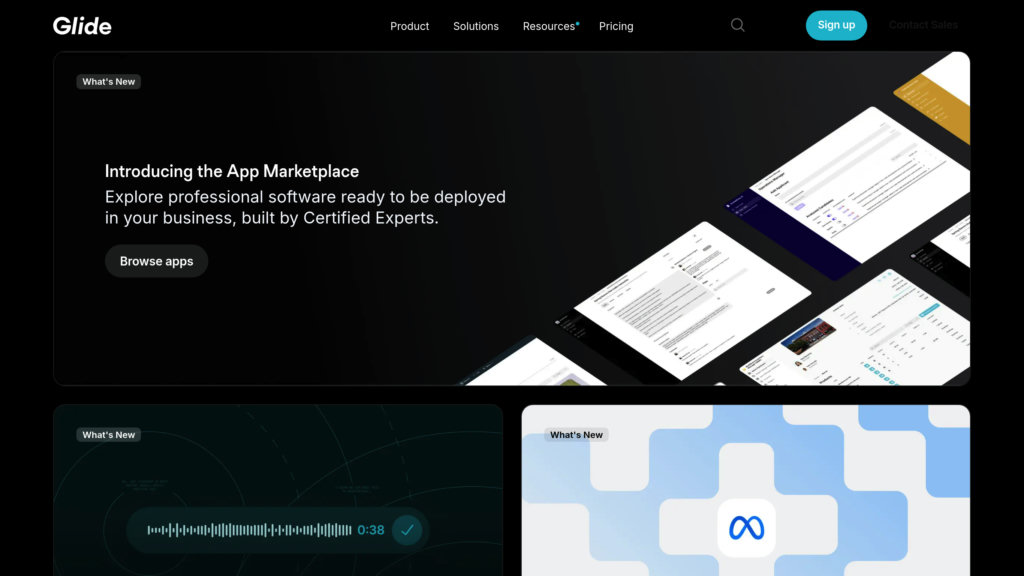Expand the Product menu
The height and width of the screenshot is (576, 1024).
tap(409, 26)
